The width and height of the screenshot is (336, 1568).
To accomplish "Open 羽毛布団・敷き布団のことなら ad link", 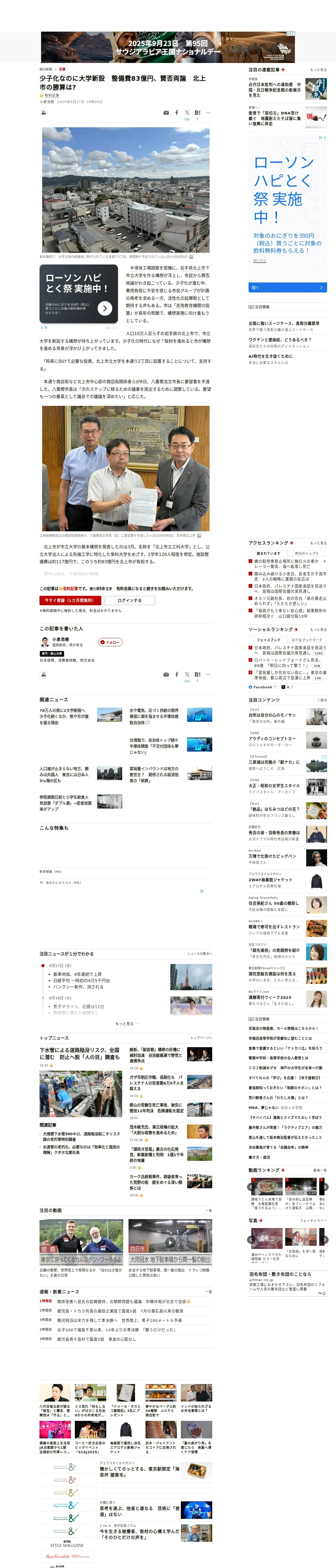I will pos(280,1274).
